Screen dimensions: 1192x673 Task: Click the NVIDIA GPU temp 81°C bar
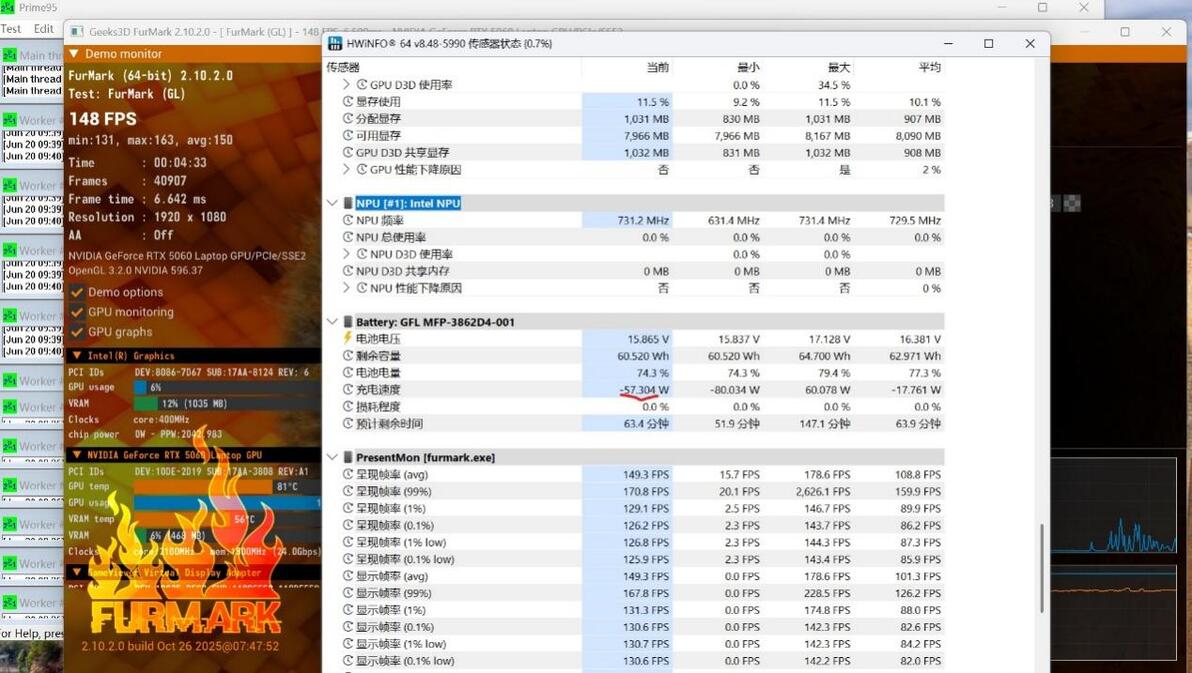click(227, 486)
